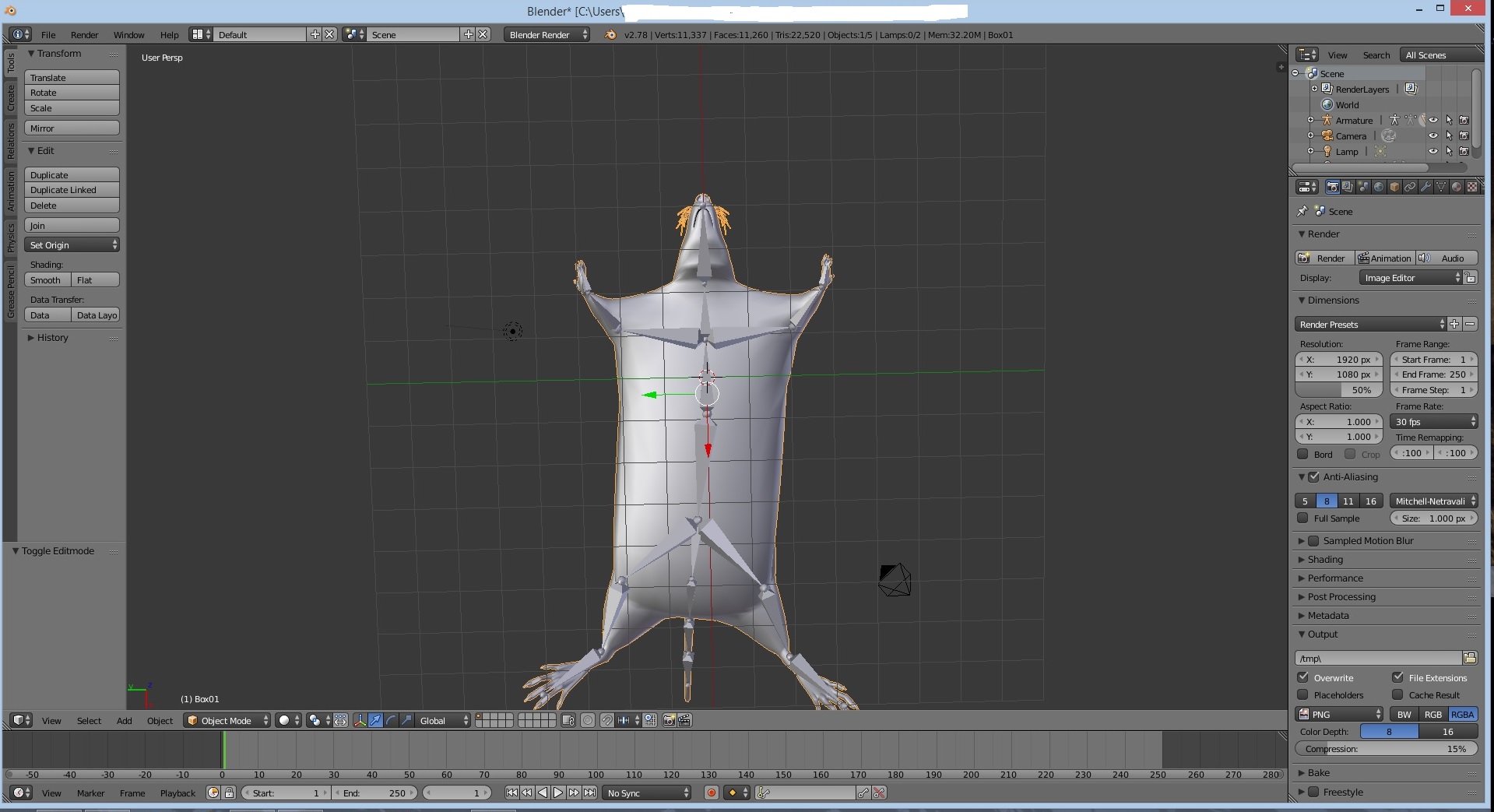This screenshot has width=1494, height=812.
Task: Enable the Full Sample checkbox
Action: tap(1303, 518)
